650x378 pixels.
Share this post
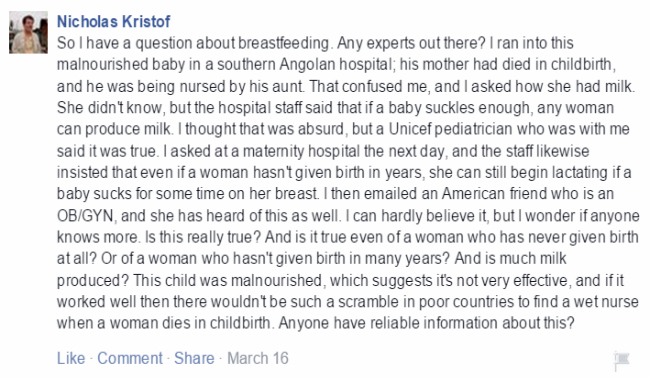point(194,358)
